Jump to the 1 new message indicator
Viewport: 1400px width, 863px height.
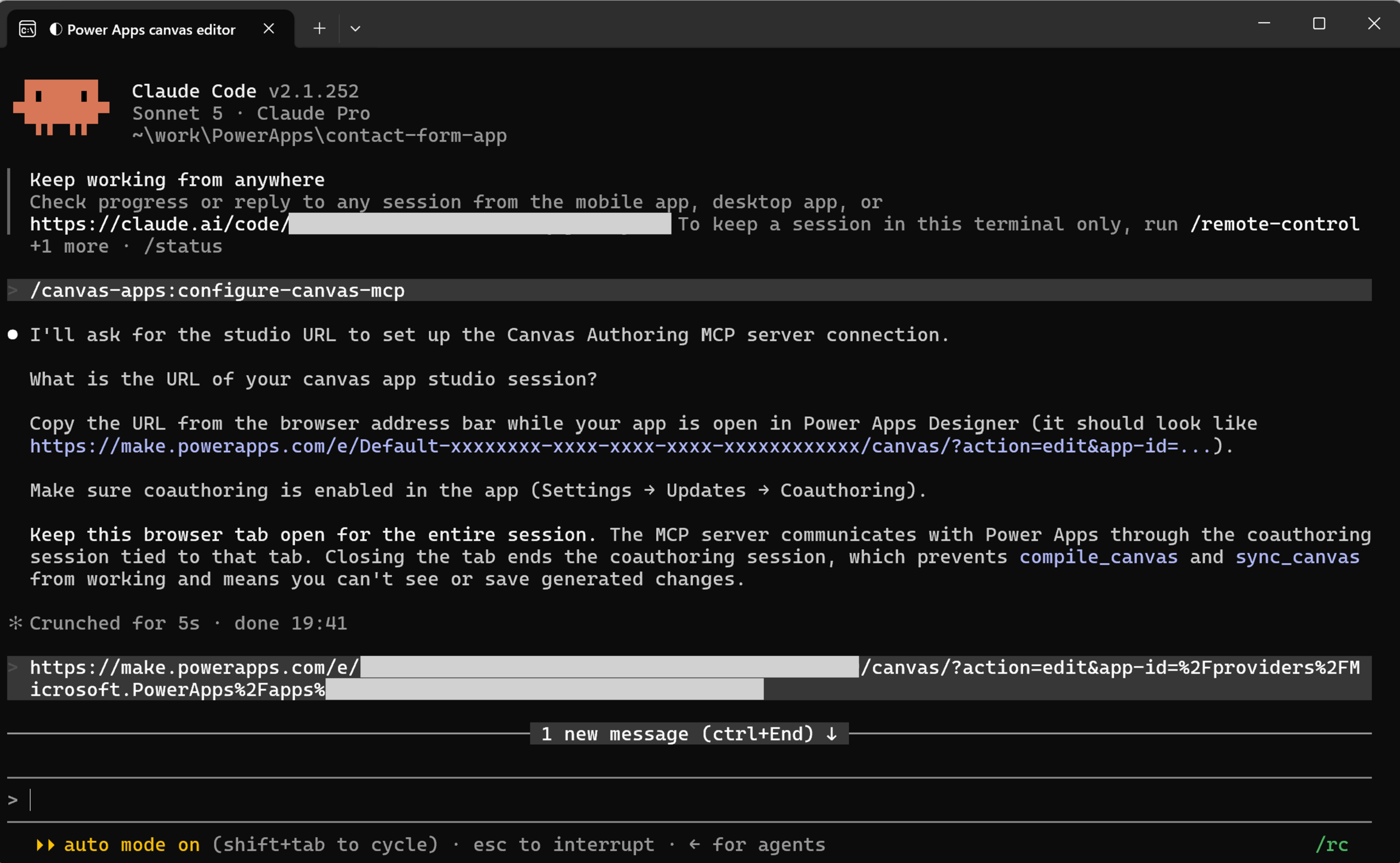pyautogui.click(x=689, y=734)
